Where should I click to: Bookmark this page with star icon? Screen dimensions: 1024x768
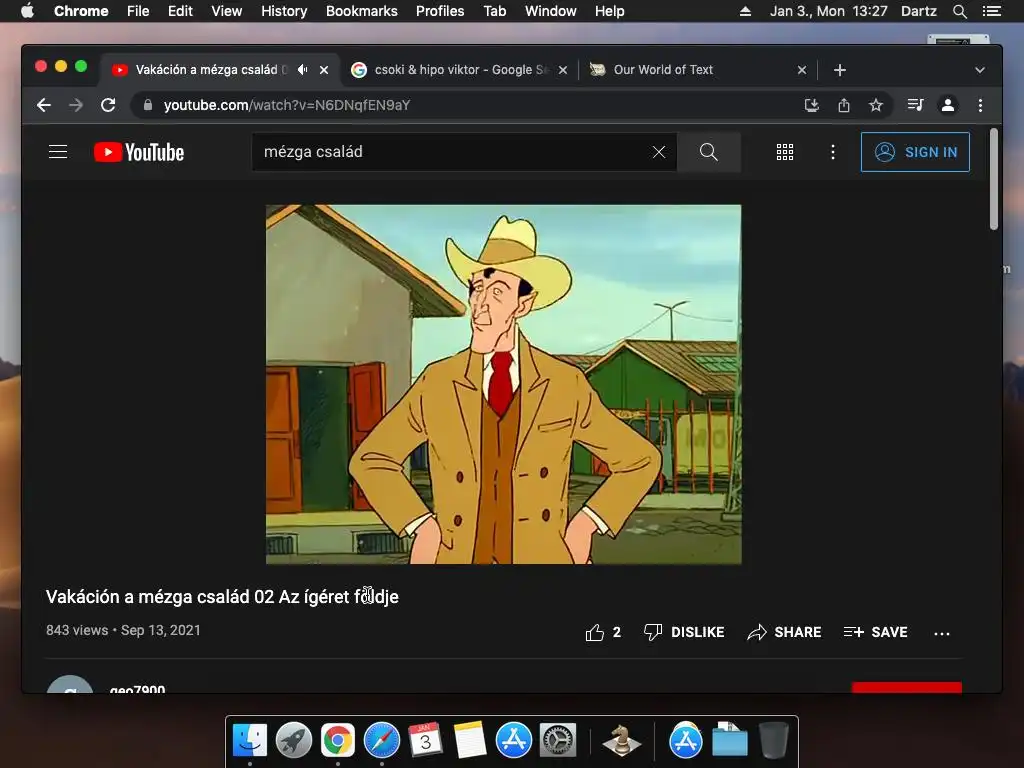click(876, 105)
